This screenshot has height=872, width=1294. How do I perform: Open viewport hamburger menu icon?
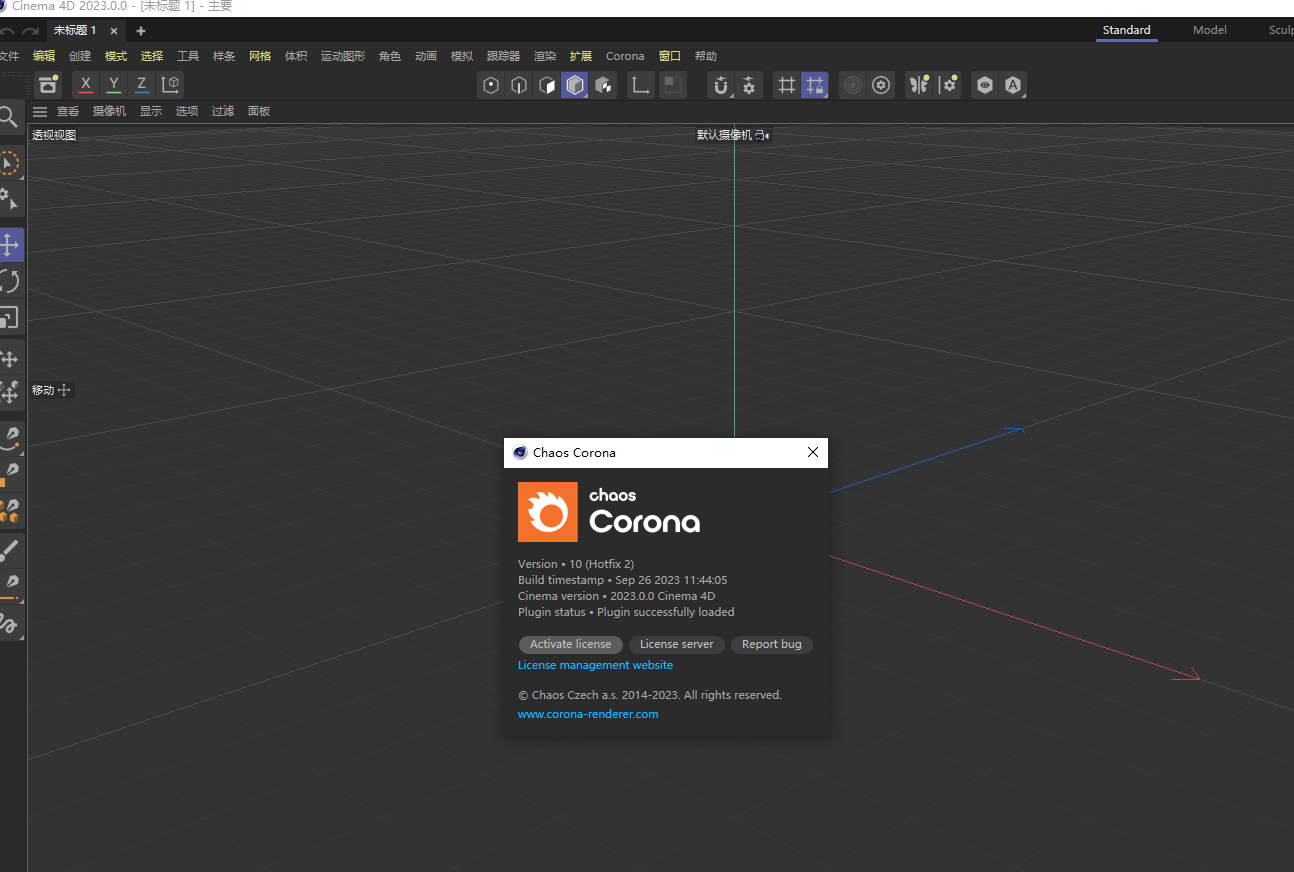[40, 111]
